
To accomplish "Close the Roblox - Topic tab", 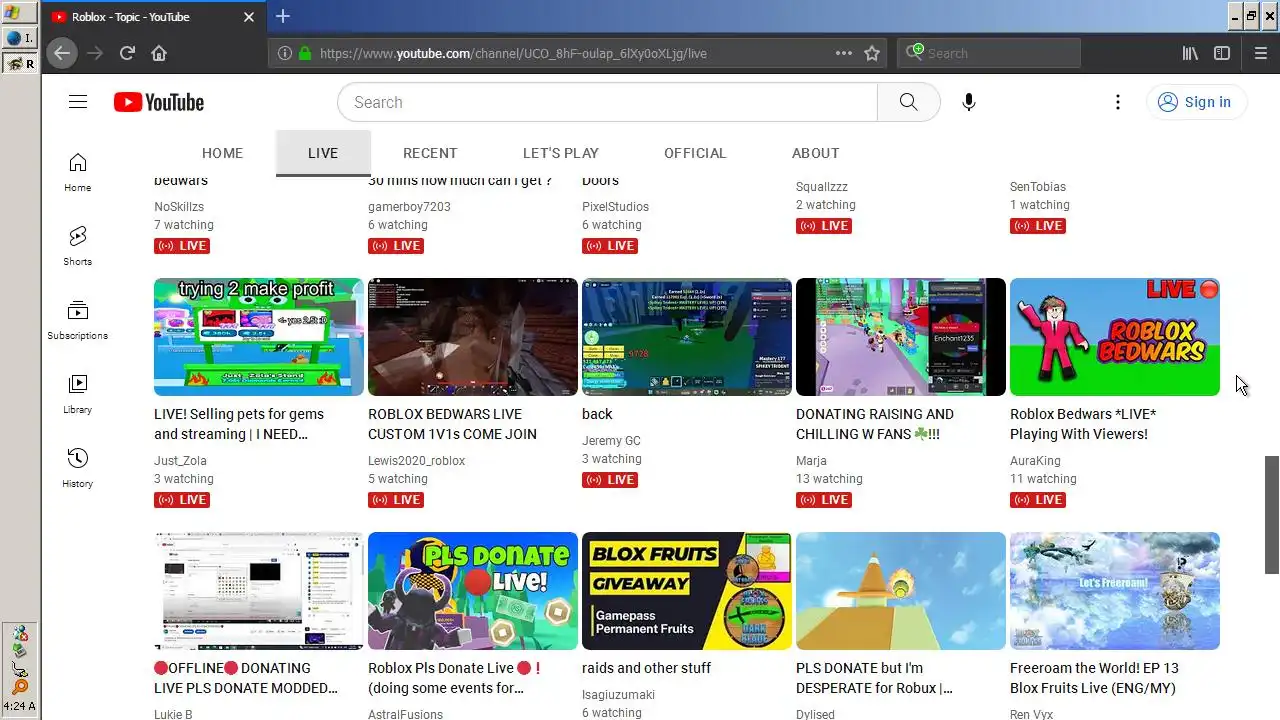I will click(249, 17).
